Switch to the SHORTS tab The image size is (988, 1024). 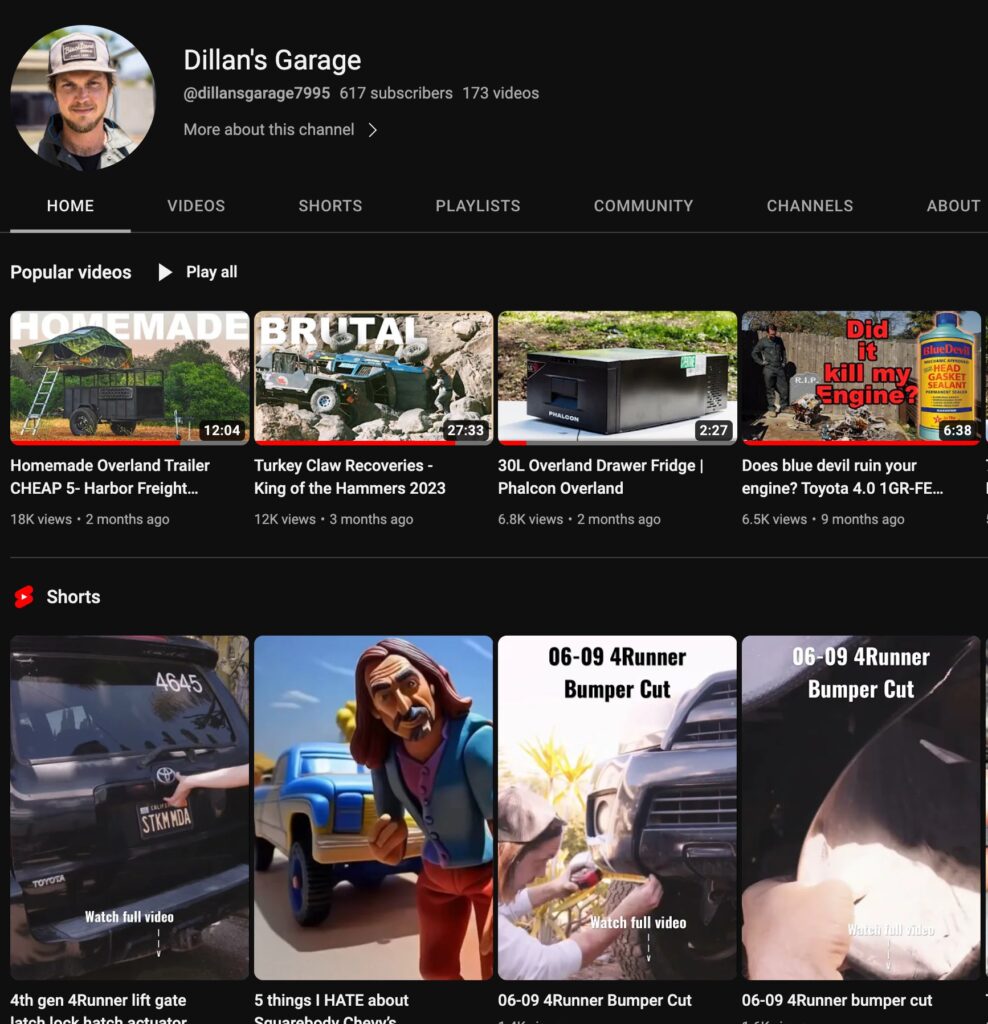[x=330, y=206]
